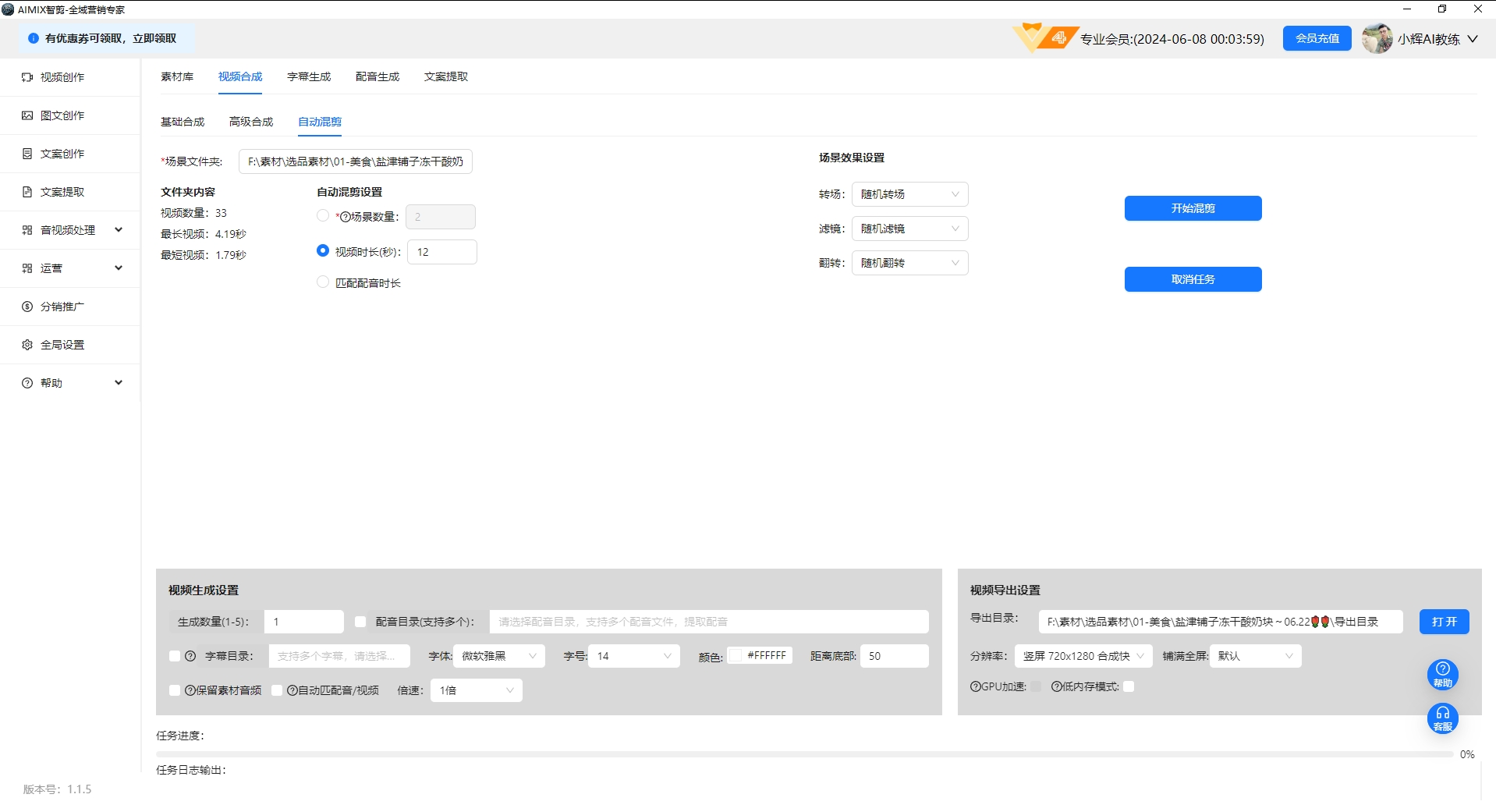Click the 分销推广 coin icon in sidebar
This screenshot has height=812, width=1496.
click(27, 307)
